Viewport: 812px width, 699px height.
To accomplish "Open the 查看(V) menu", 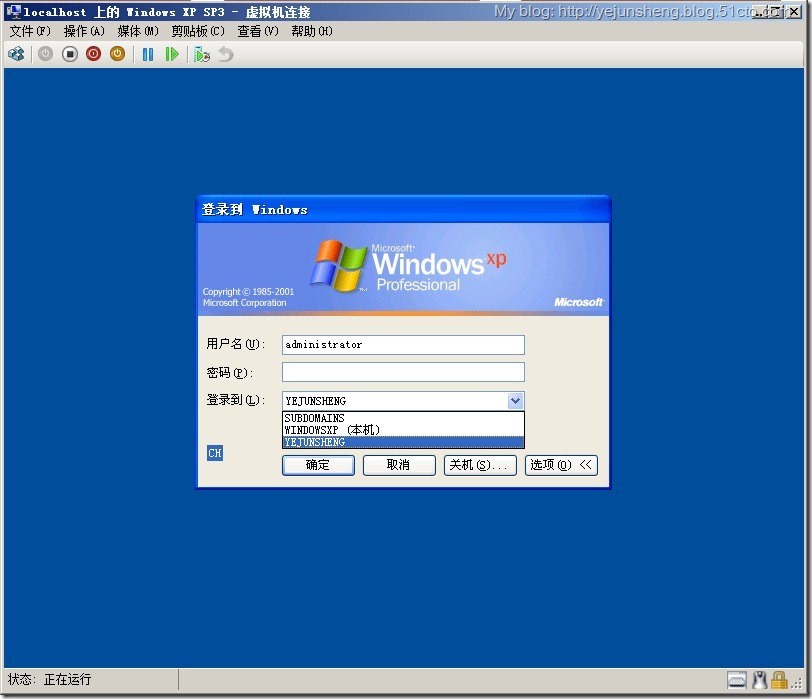I will (x=258, y=32).
